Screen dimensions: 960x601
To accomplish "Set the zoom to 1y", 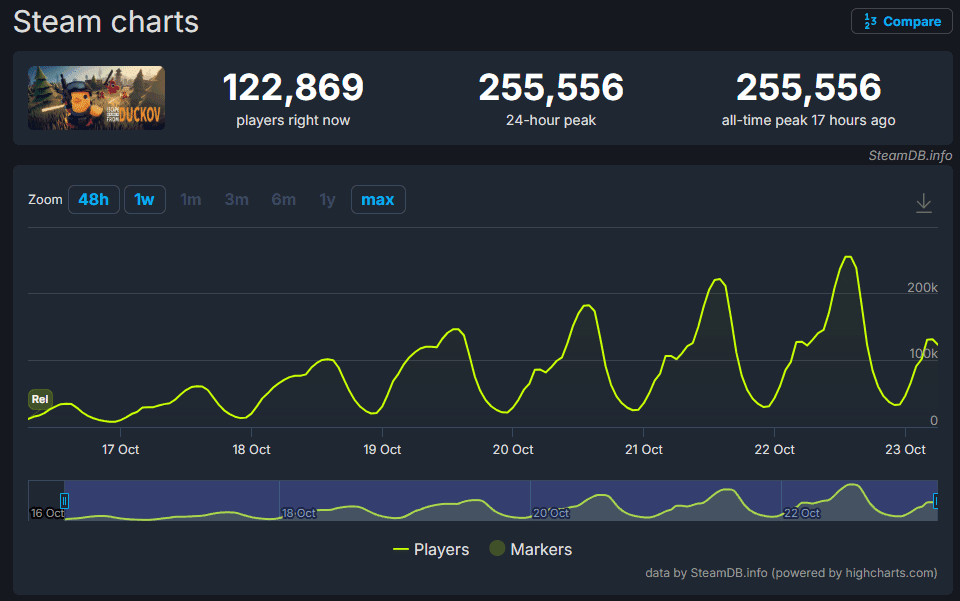I will coord(327,200).
